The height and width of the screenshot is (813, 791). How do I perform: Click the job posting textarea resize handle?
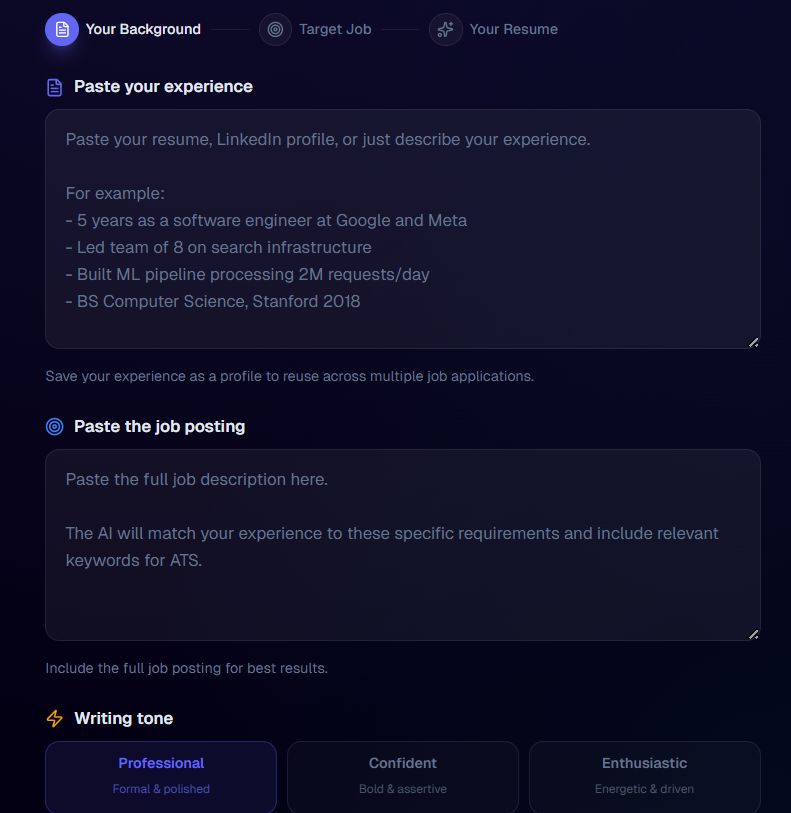pos(753,634)
